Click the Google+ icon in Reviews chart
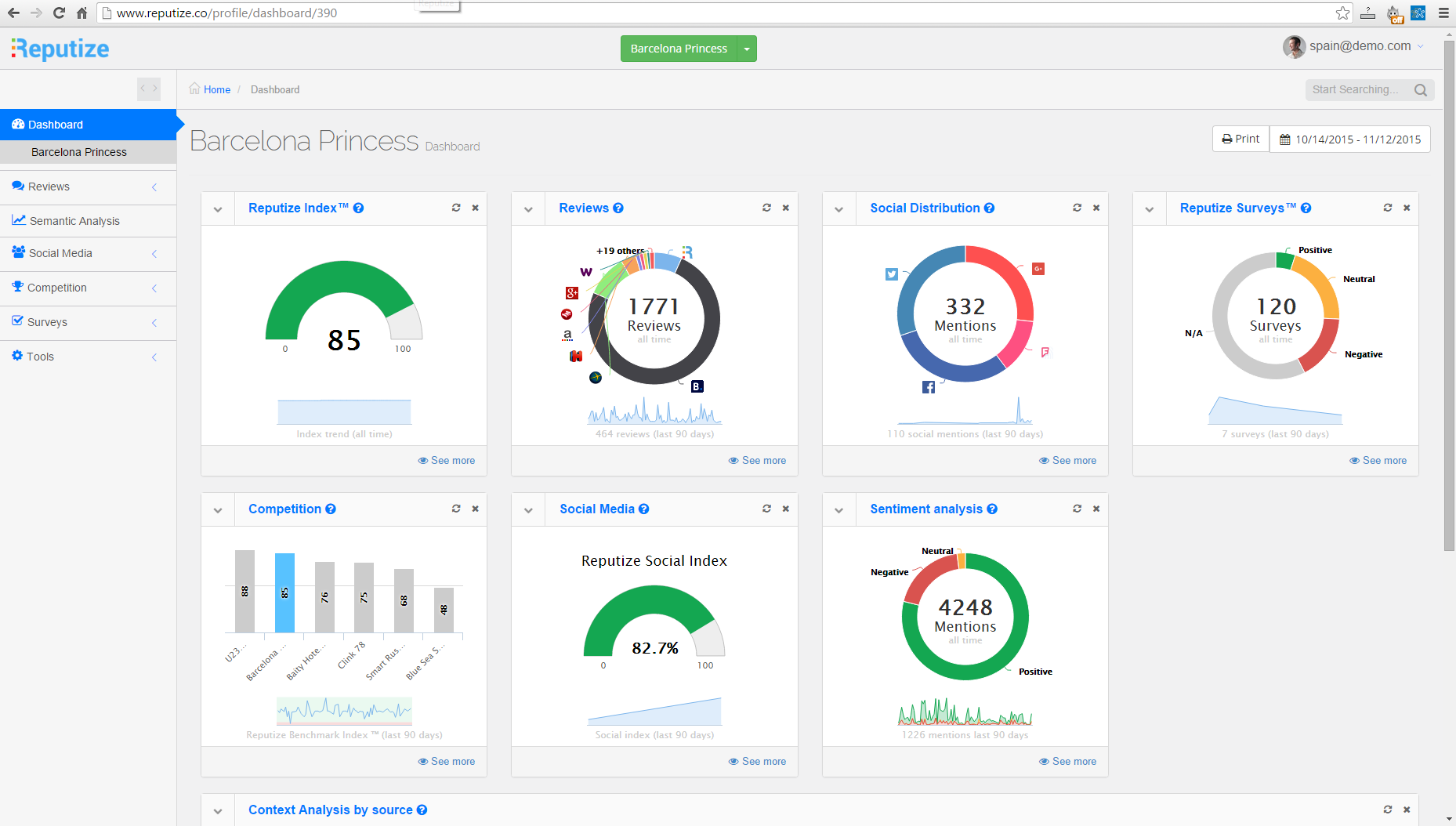Screen dimensions: 1456x826 (x=572, y=293)
